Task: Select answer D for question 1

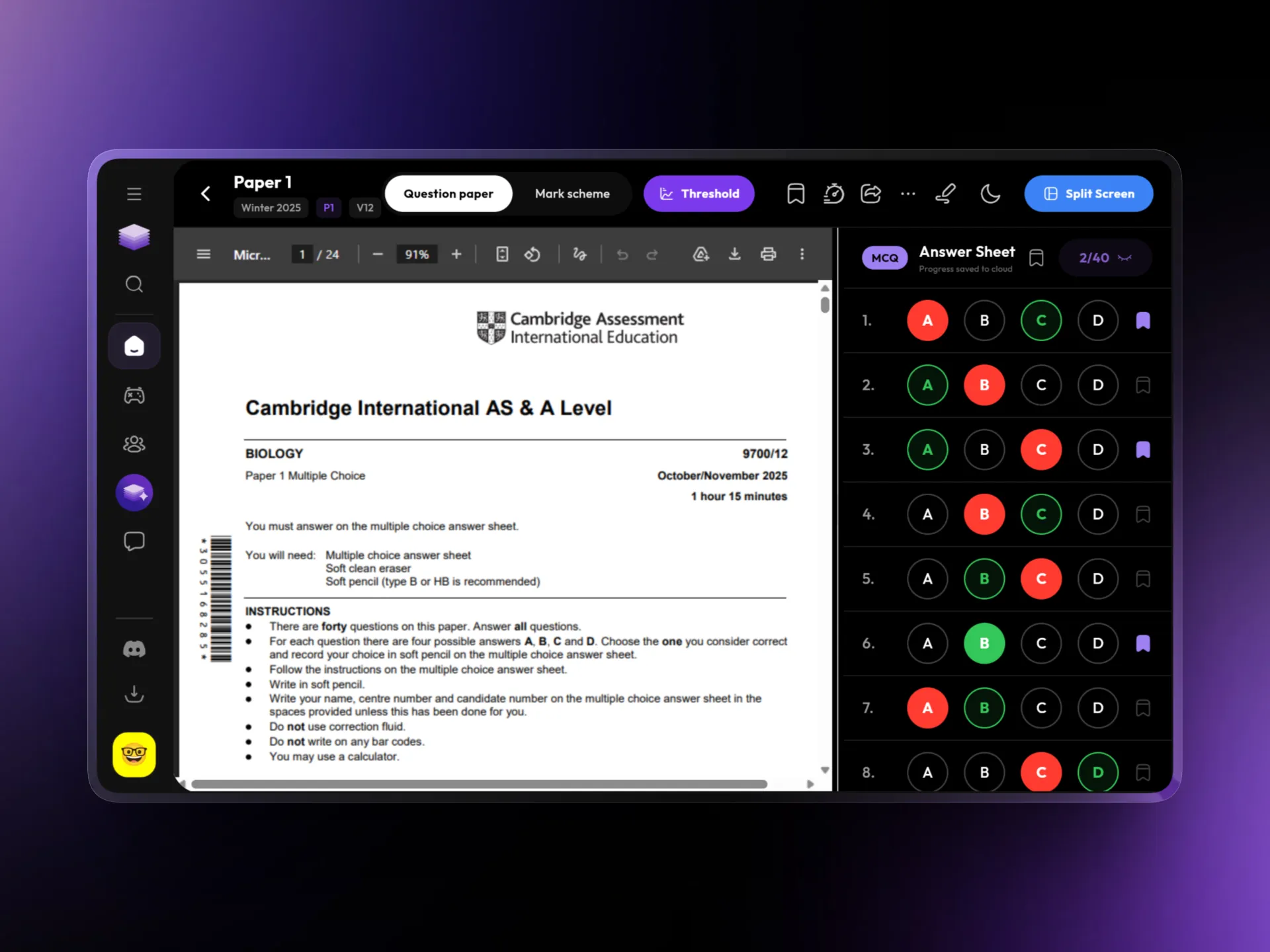Action: (x=1098, y=321)
